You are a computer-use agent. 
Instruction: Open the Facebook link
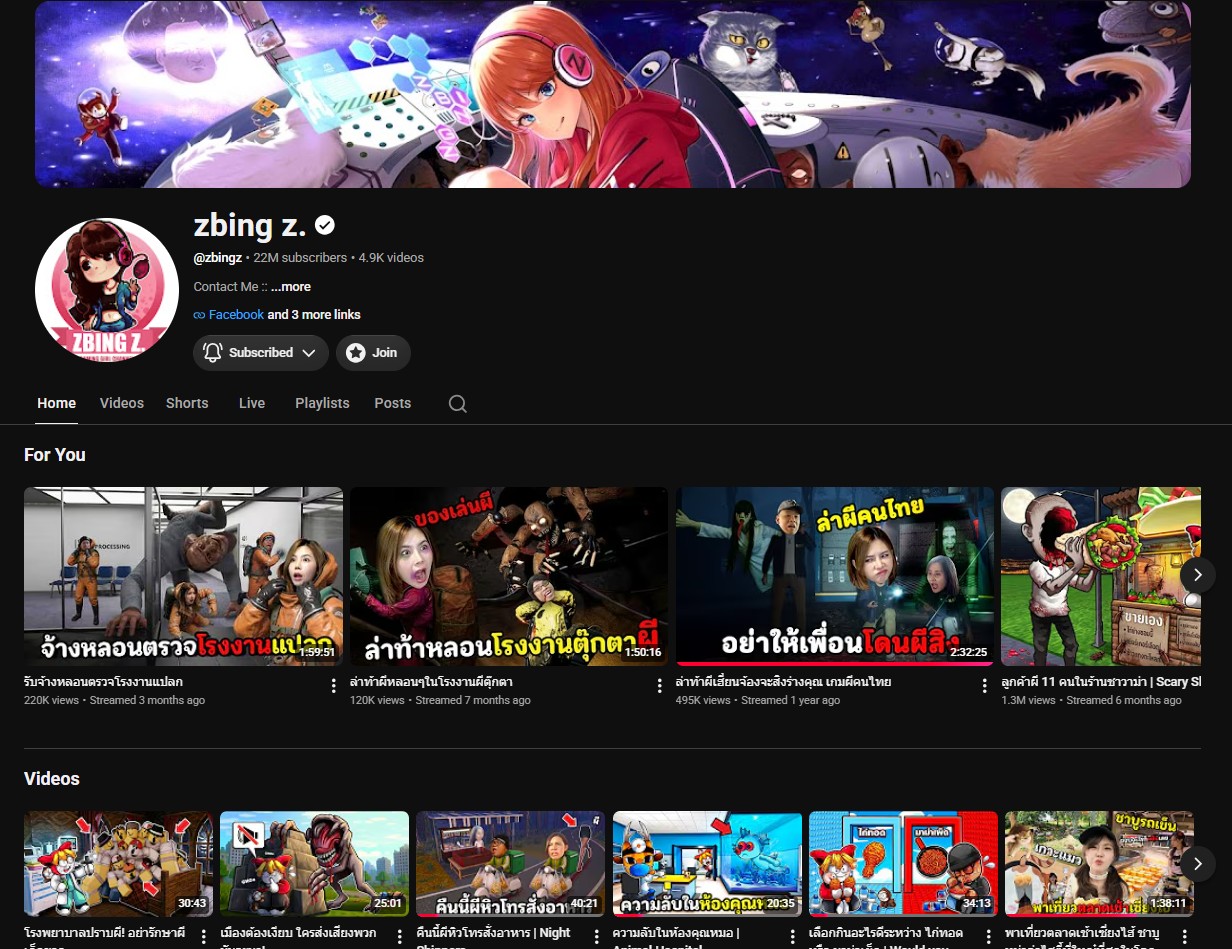click(x=236, y=315)
